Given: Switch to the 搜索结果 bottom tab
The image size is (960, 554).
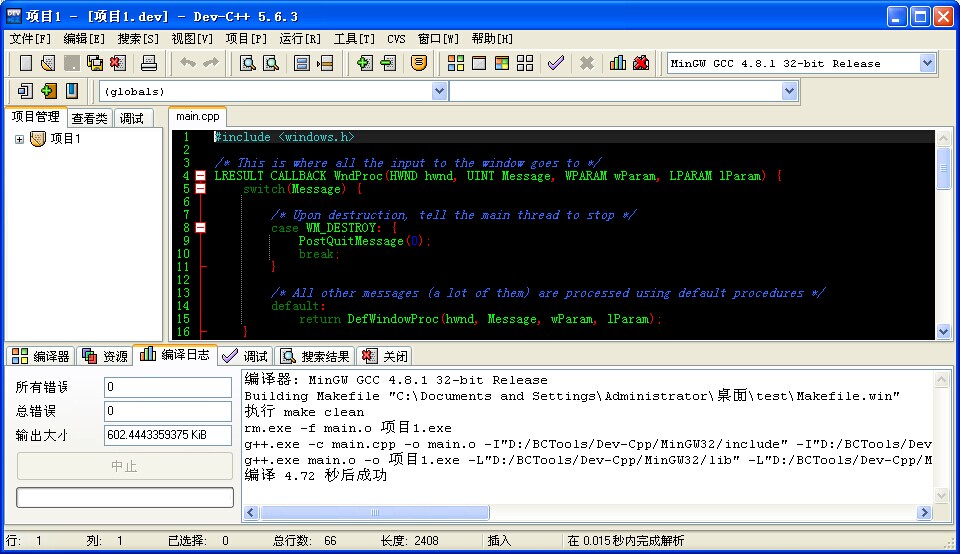Looking at the screenshot, I should (x=315, y=356).
